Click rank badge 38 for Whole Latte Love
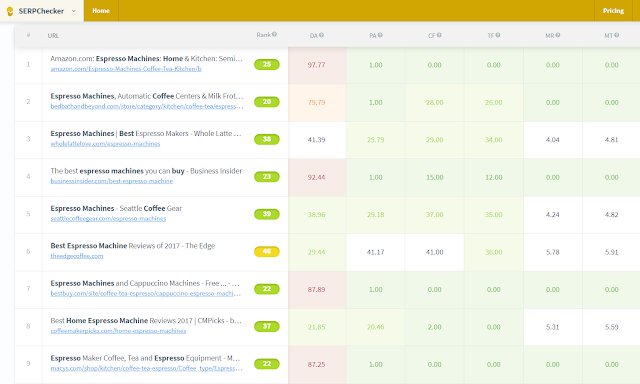The height and width of the screenshot is (384, 640). click(x=267, y=139)
